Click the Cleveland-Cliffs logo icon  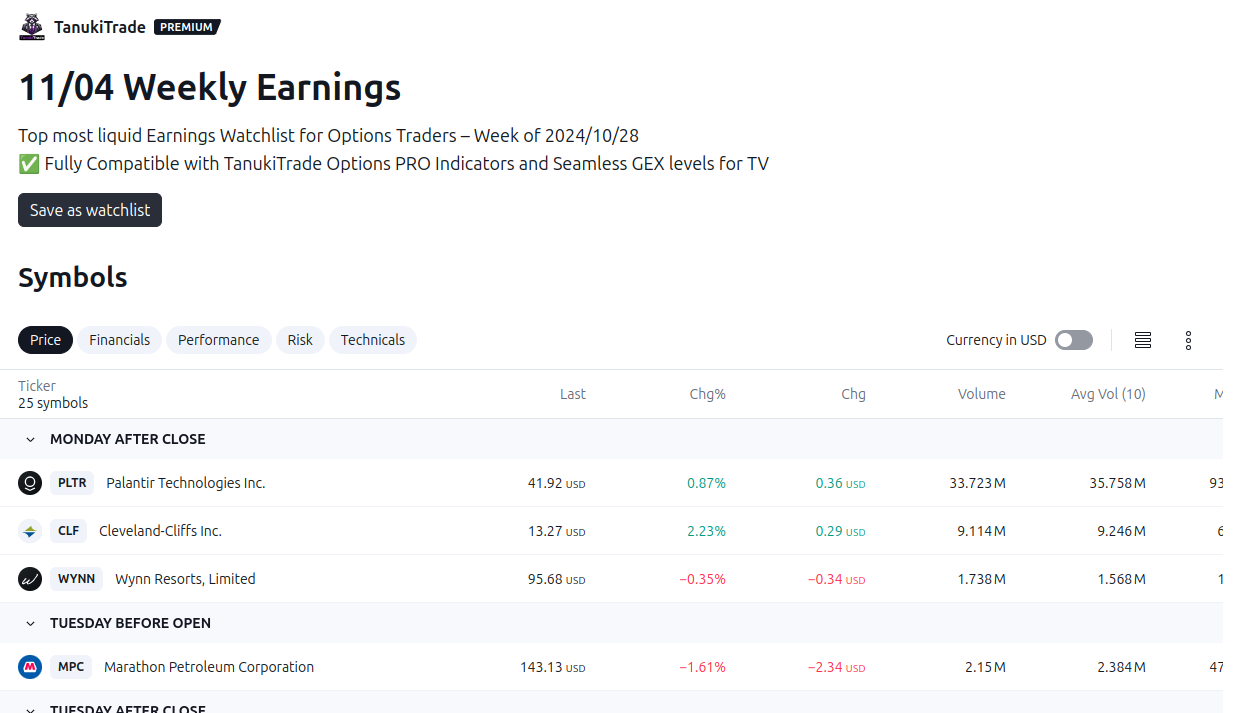pos(30,531)
